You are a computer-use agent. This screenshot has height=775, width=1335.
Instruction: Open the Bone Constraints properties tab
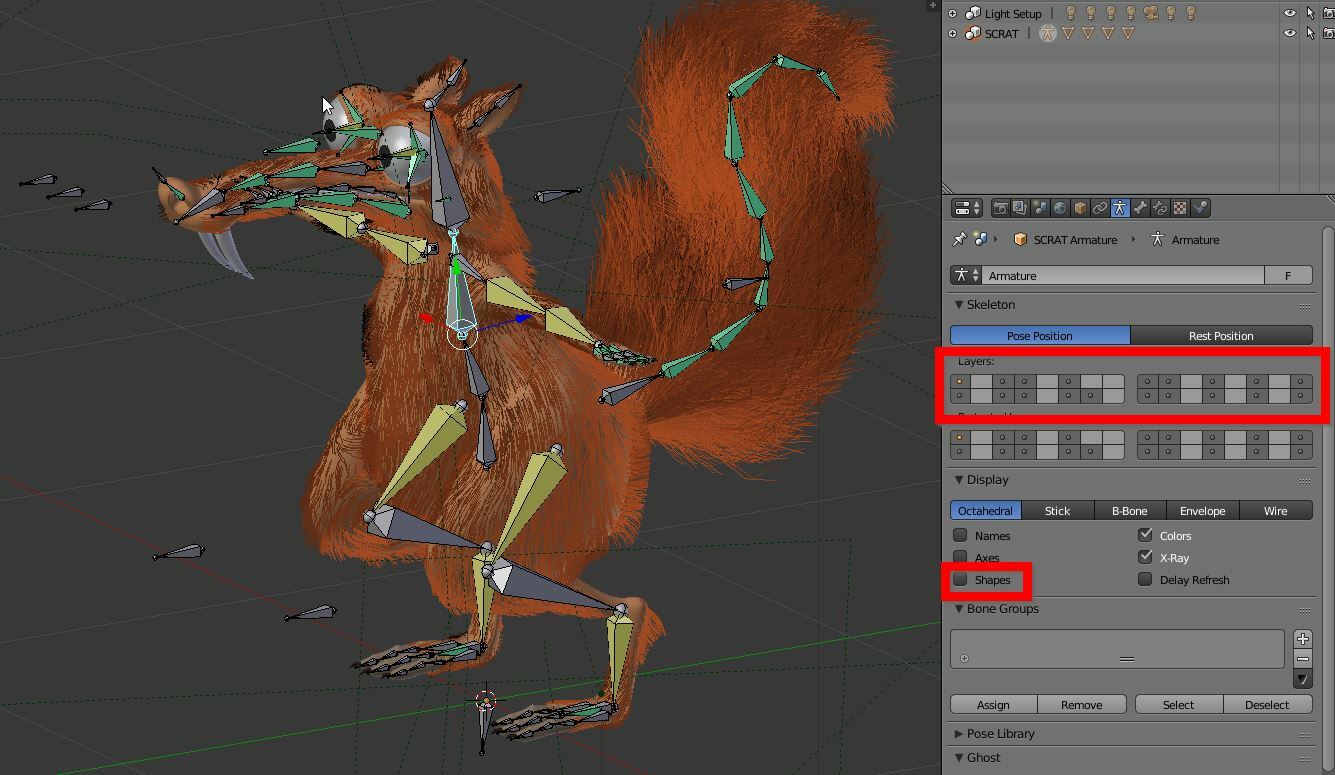pos(1160,208)
